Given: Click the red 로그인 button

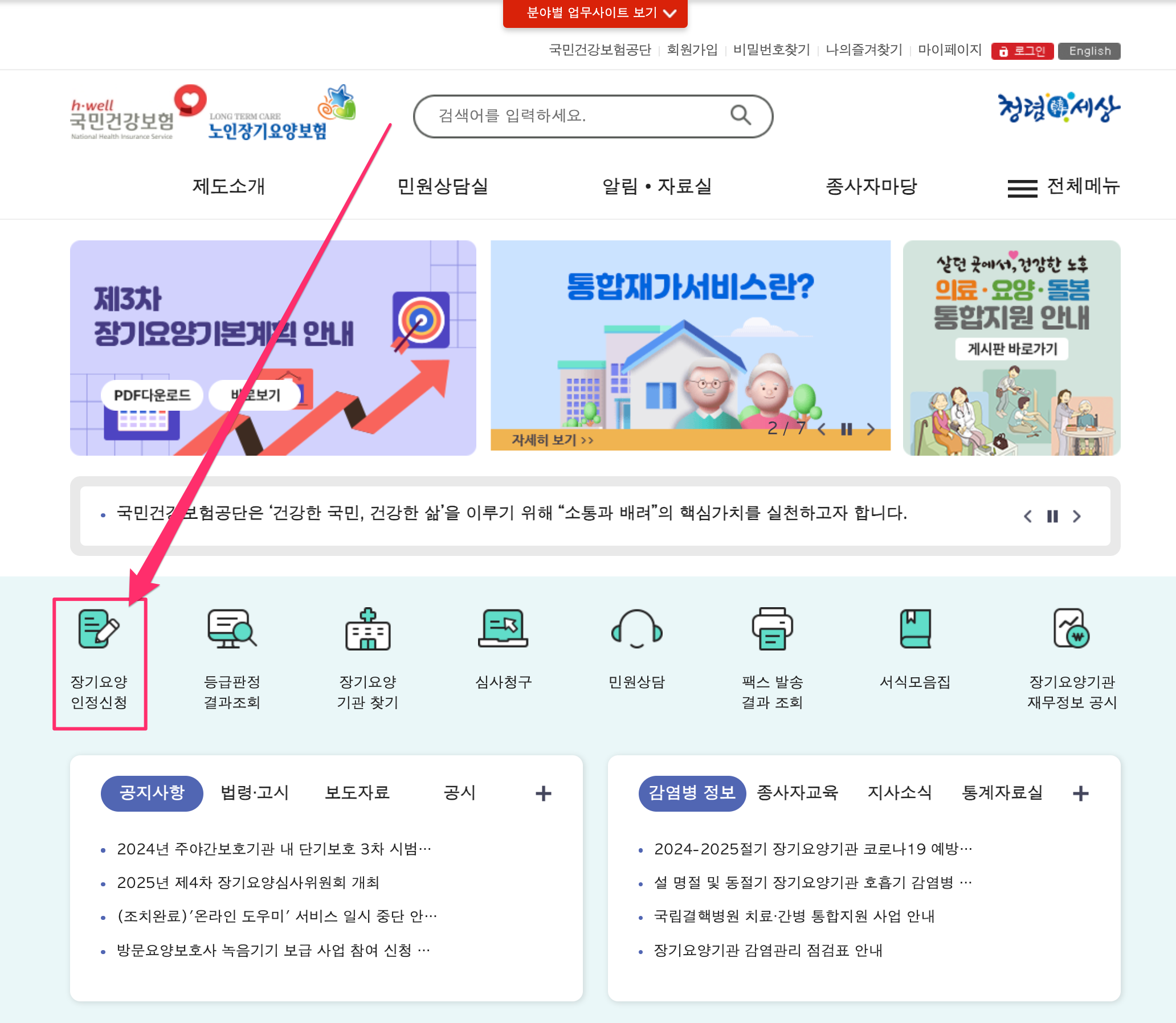Looking at the screenshot, I should (x=1022, y=51).
